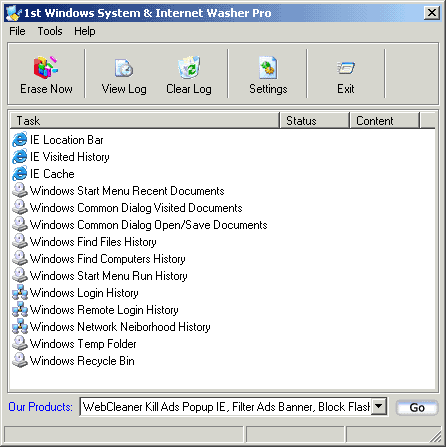Click icon next to Windows Temp Folder

(20, 343)
